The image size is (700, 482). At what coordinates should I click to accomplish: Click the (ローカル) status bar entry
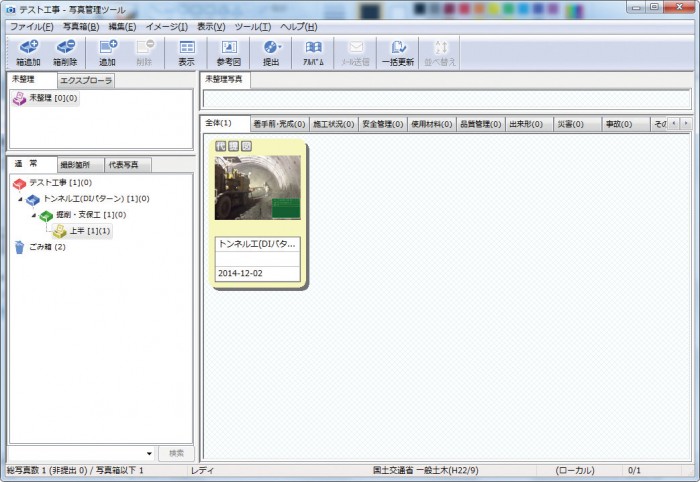point(575,470)
